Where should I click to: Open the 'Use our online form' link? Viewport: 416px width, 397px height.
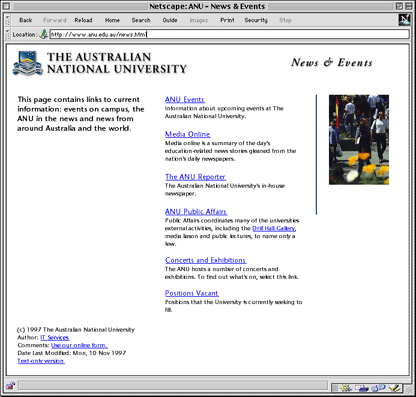tap(79, 345)
